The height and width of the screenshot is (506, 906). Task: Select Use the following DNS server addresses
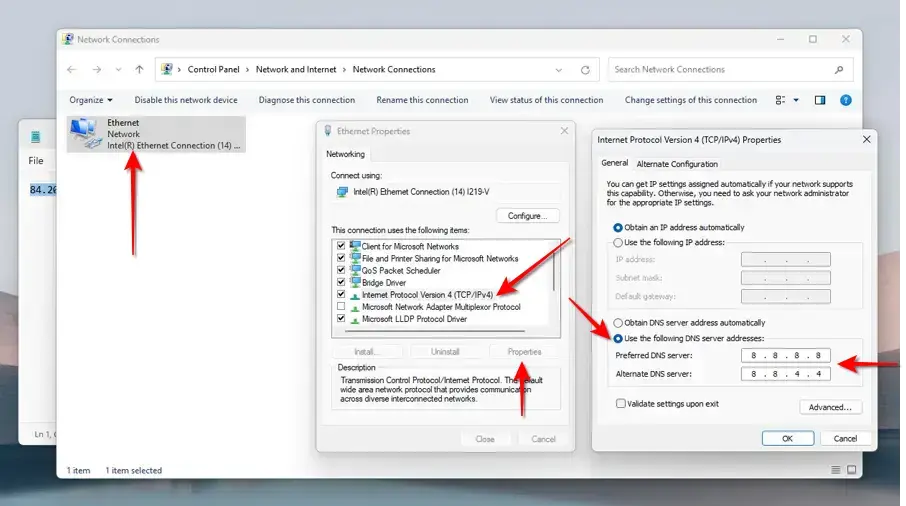(x=618, y=338)
